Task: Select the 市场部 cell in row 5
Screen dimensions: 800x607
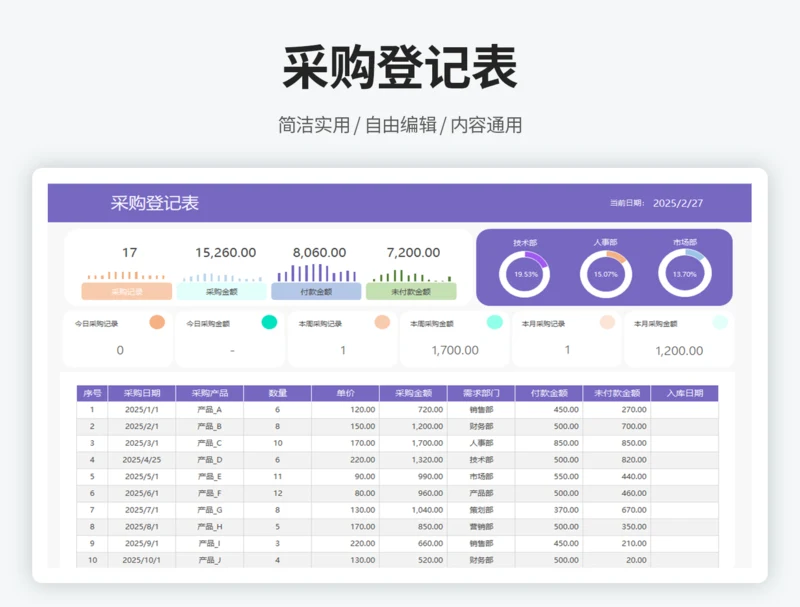Action: click(481, 476)
